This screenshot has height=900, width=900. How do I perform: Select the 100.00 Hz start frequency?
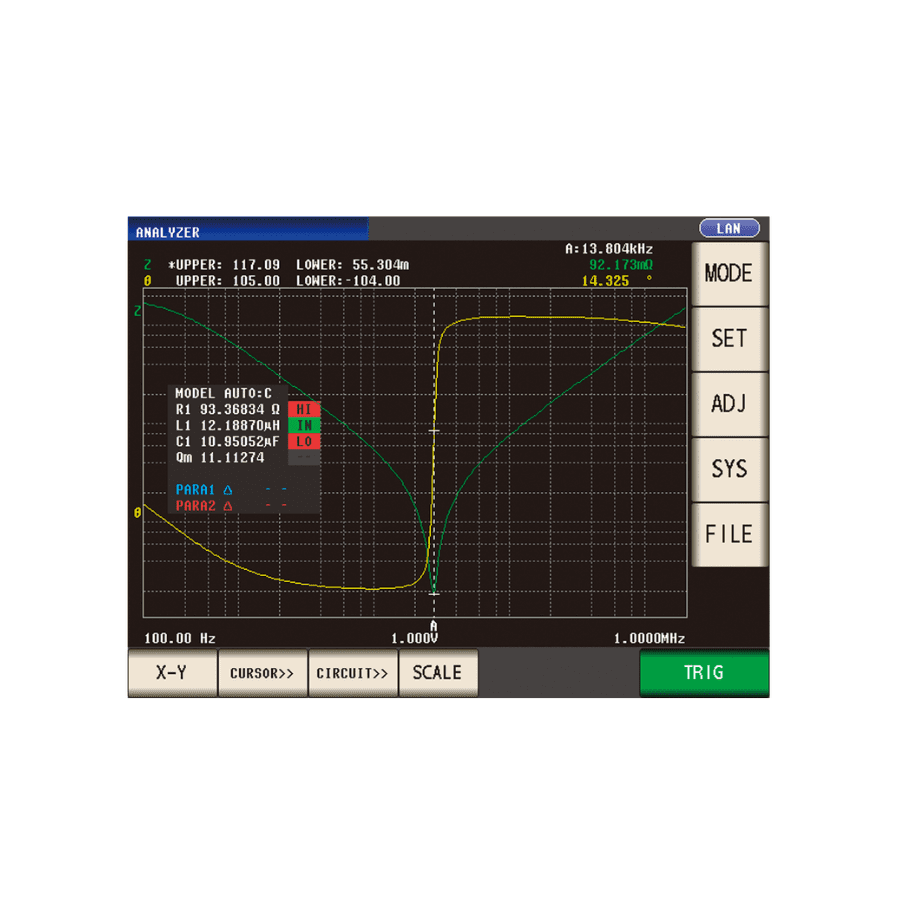(x=180, y=639)
